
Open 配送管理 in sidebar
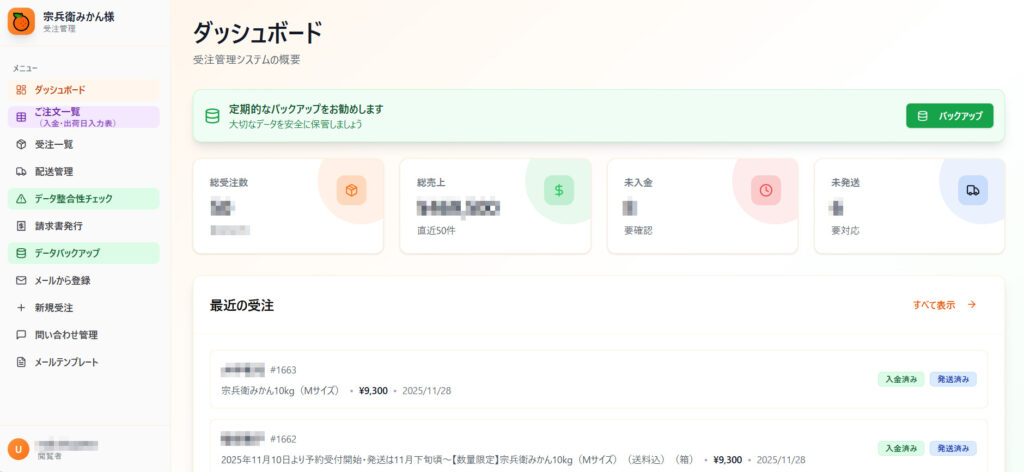tap(84, 172)
